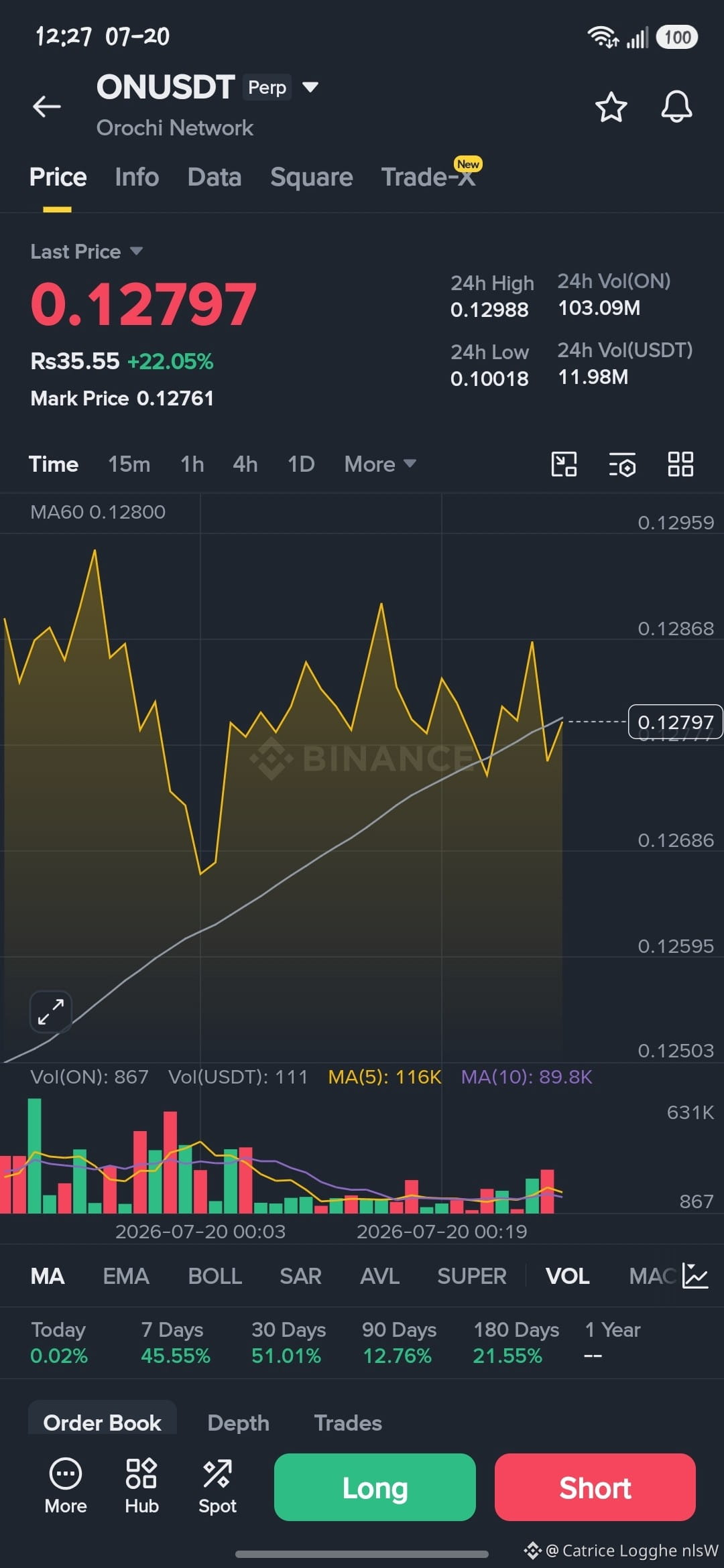Expand chart to fullscreen
Viewport: 724px width, 1568px height.
(x=51, y=1011)
